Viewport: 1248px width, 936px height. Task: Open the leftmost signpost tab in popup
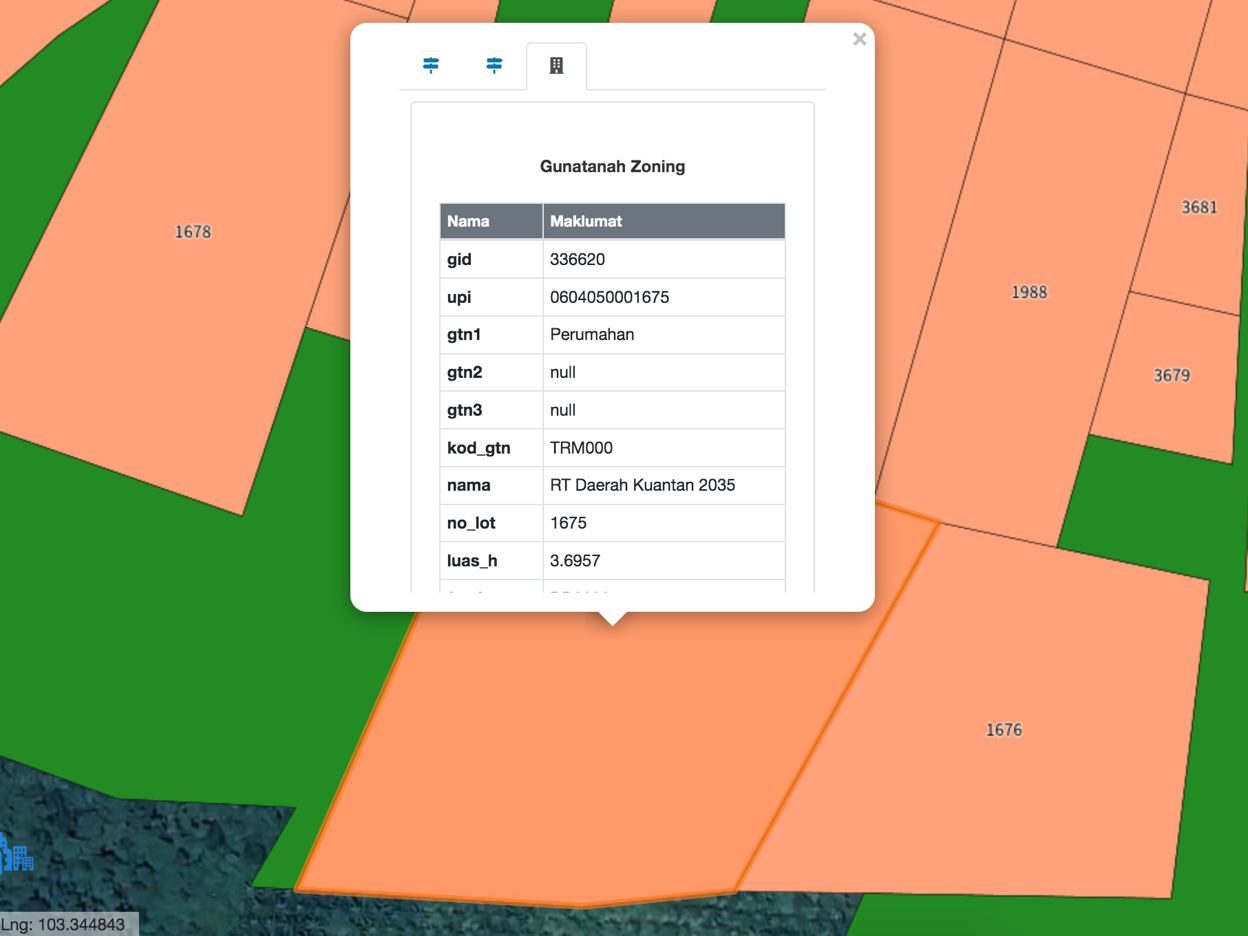(x=431, y=65)
